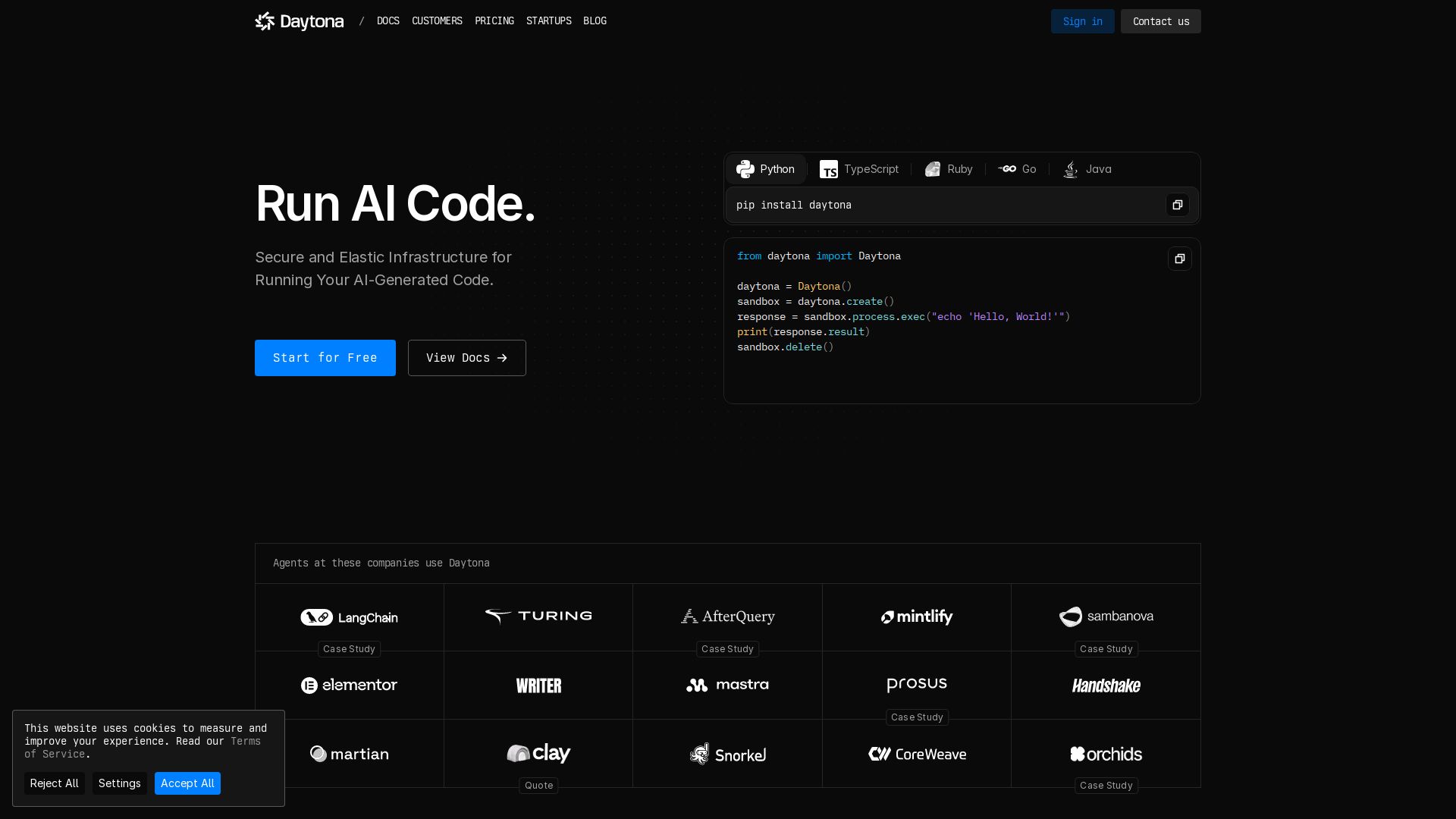The width and height of the screenshot is (1456, 819).
Task: Open the CUSTOMERS navigation link
Action: click(437, 21)
